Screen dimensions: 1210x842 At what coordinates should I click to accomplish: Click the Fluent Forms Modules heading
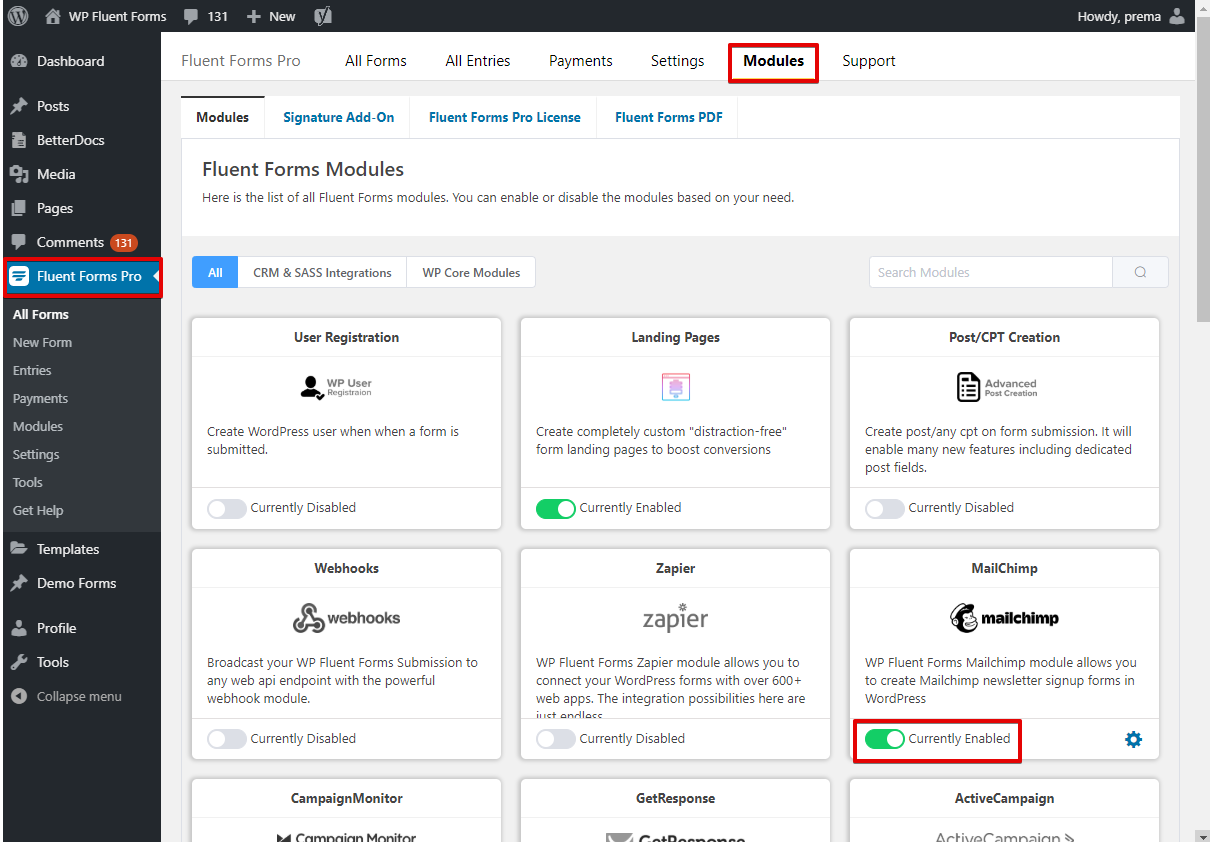(x=303, y=169)
